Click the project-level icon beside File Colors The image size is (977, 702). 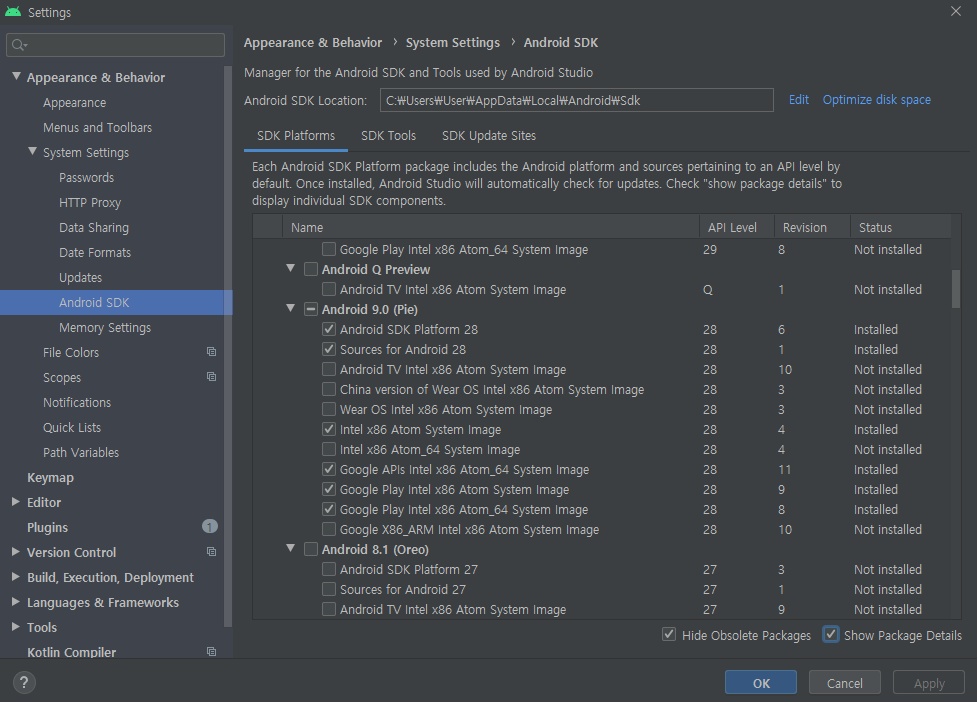211,352
